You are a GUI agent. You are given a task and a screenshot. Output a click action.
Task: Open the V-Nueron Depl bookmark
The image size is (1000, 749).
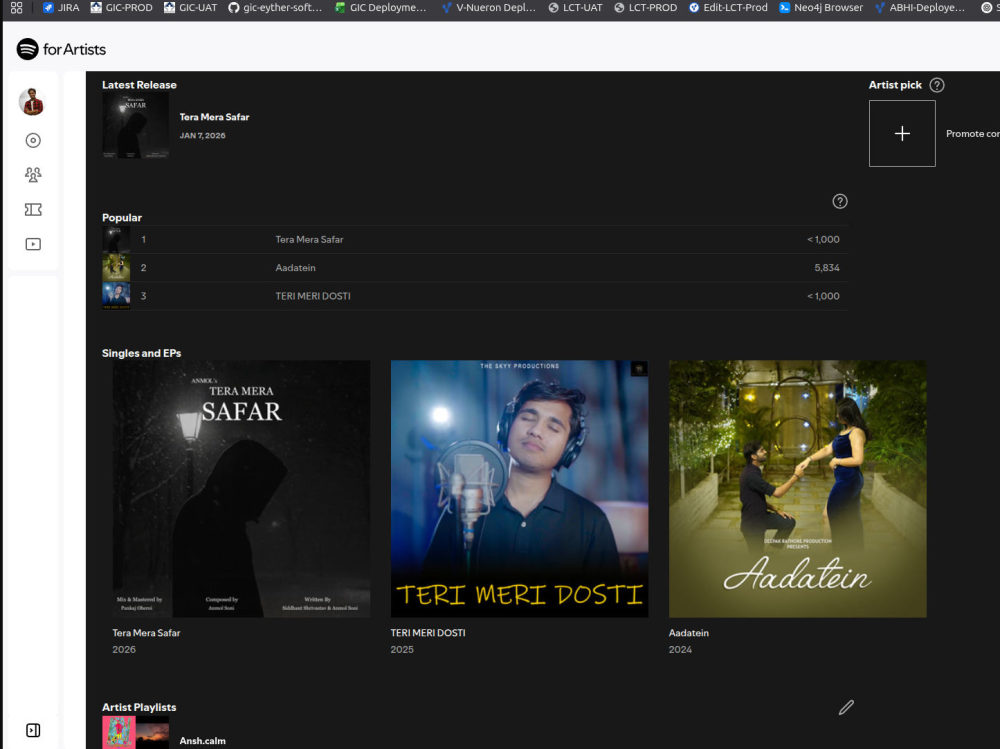489,8
